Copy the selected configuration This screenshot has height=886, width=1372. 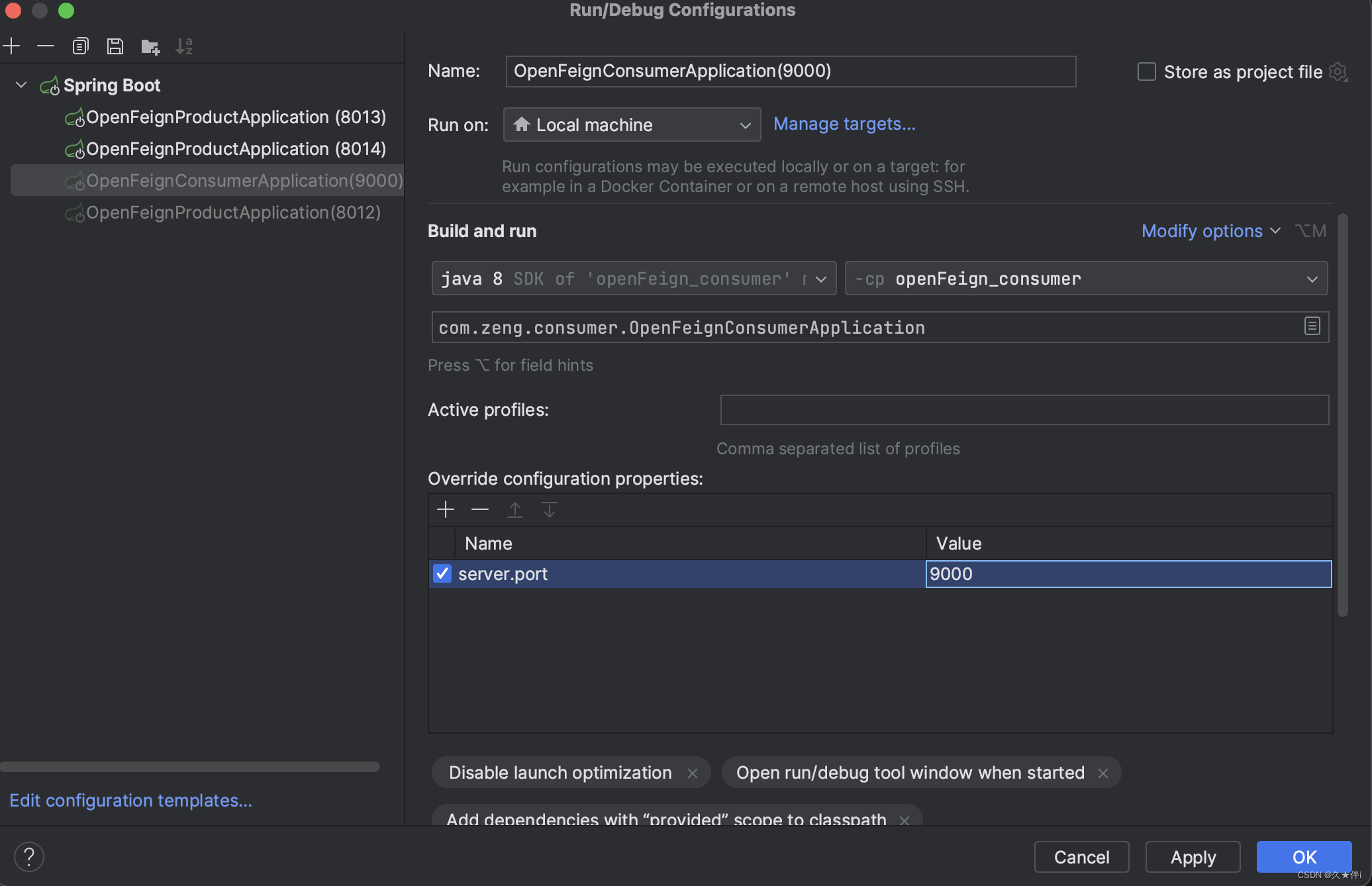tap(80, 46)
